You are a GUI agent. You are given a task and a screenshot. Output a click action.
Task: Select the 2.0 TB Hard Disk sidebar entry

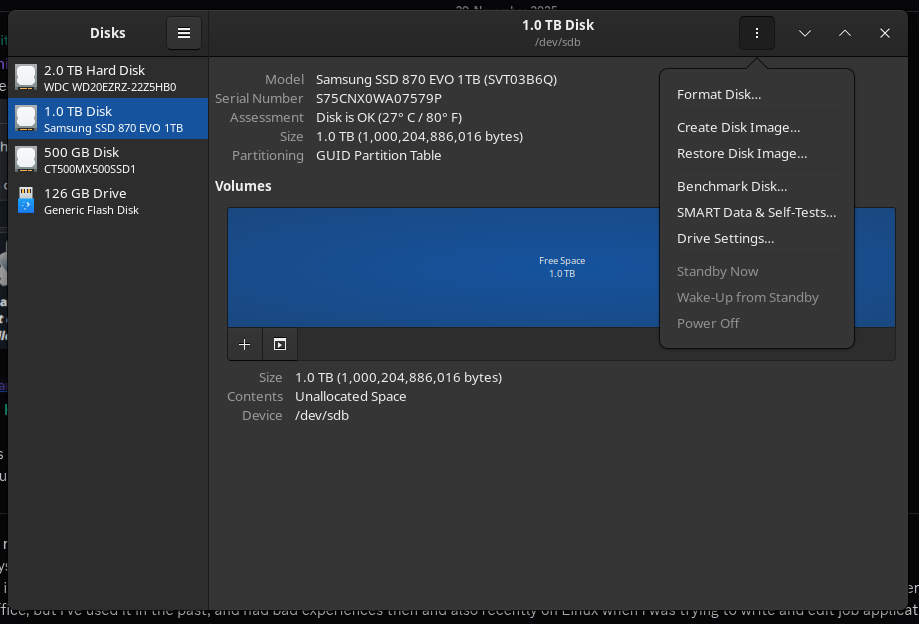[108, 76]
